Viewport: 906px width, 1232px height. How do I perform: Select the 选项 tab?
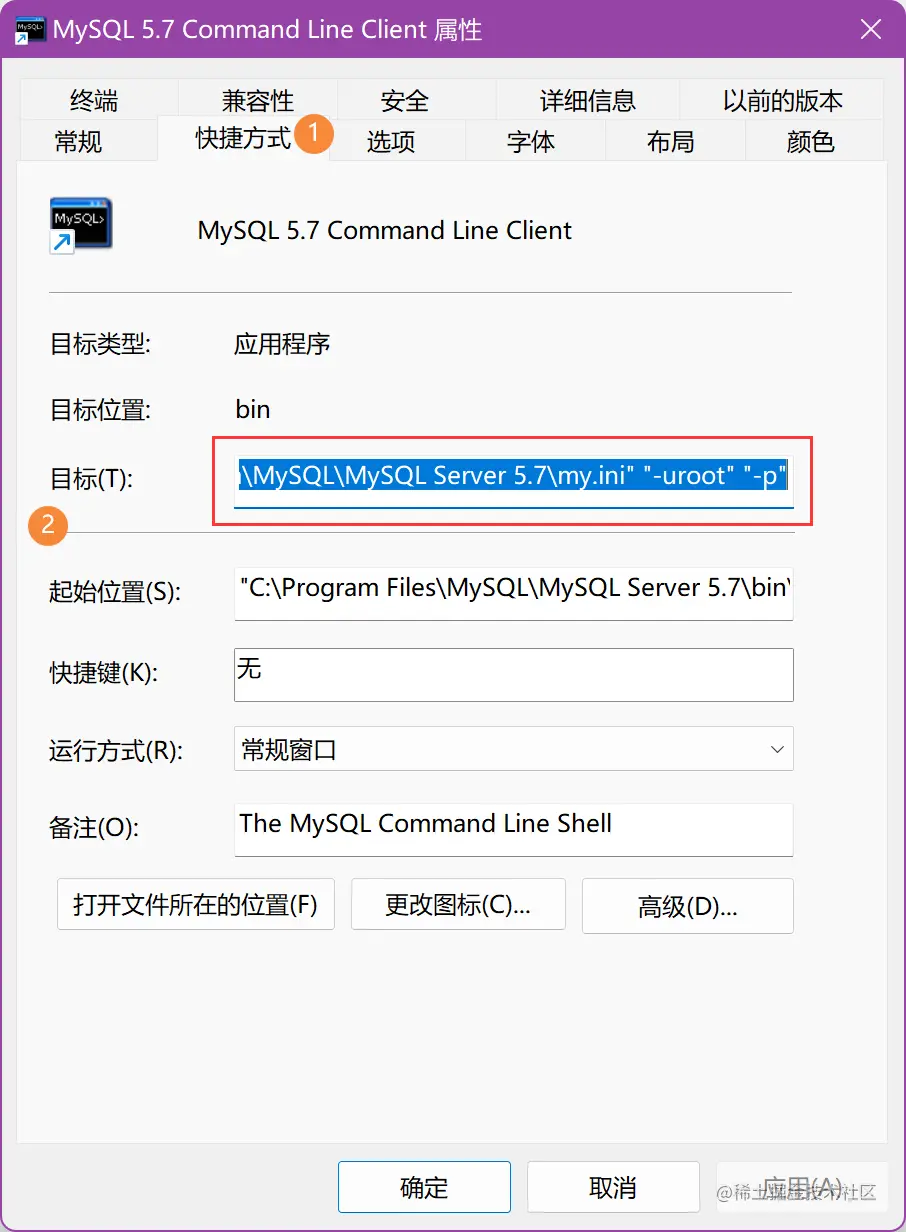[390, 141]
